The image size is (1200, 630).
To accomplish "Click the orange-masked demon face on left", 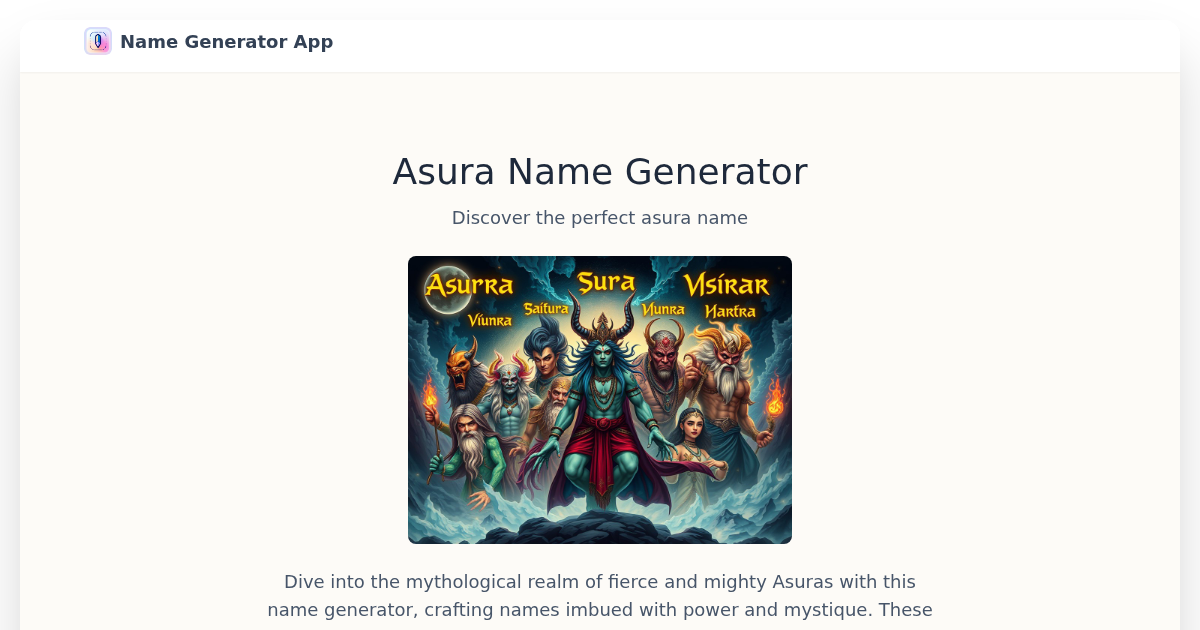I will click(463, 367).
